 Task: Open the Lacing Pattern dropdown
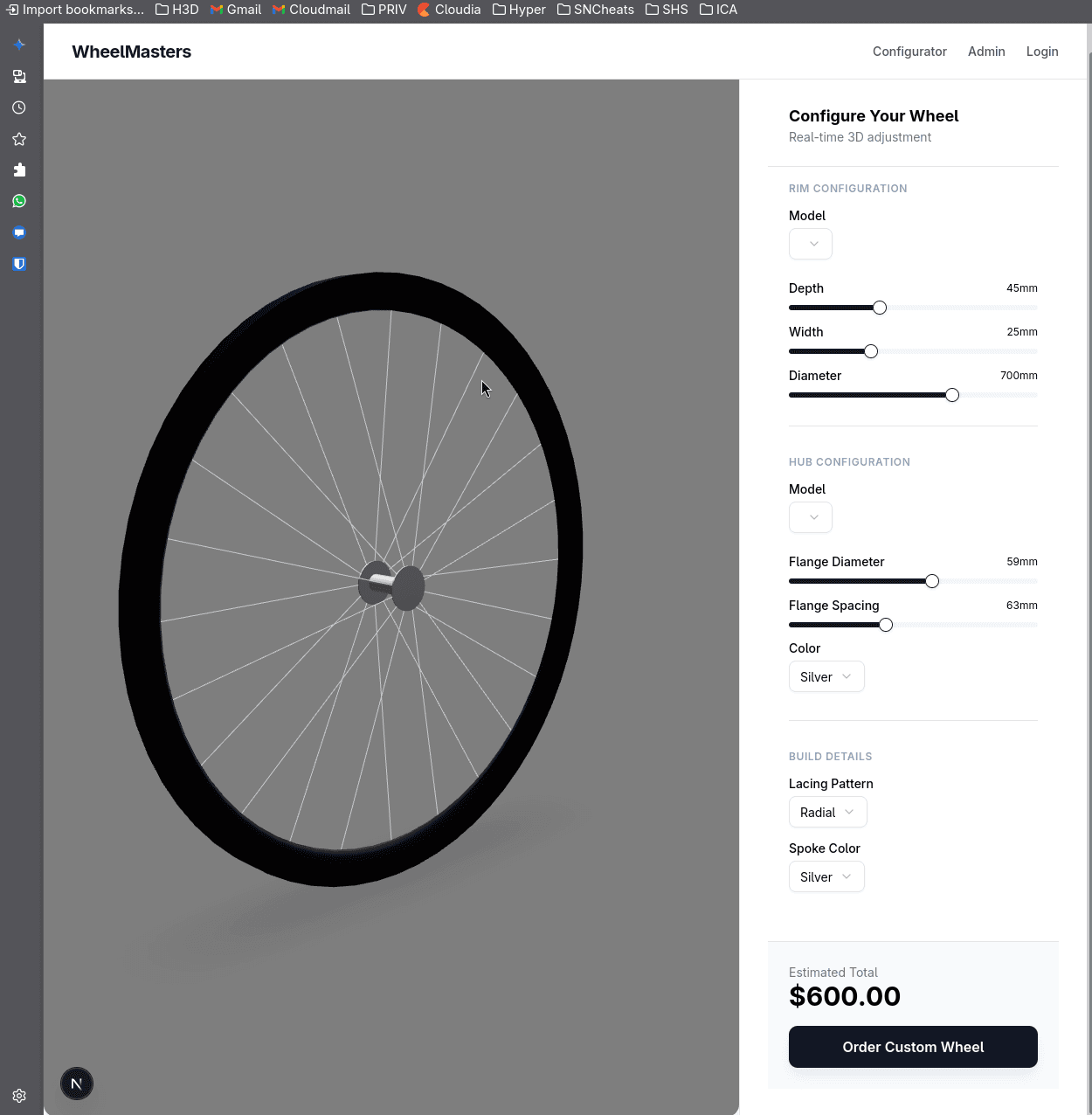click(827, 813)
